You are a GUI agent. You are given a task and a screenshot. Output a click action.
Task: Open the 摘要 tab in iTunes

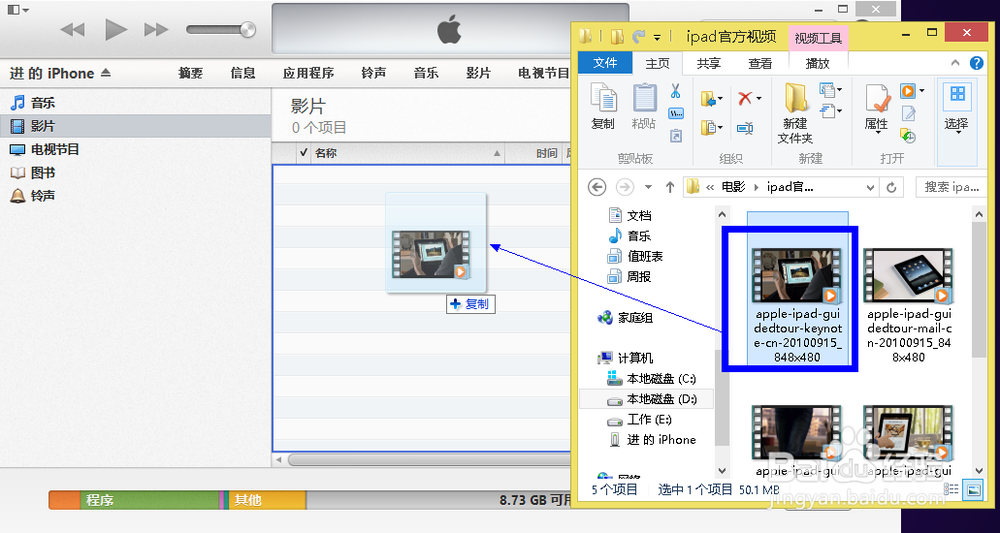pos(190,73)
